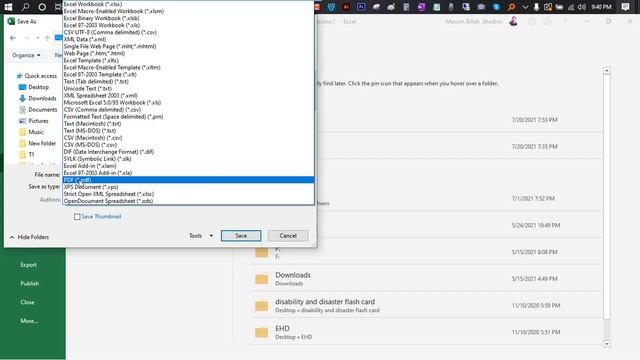Choose Excel 97-2003 Template (*.xlt)
Image resolution: width=640 pixels, height=360 pixels.
point(188,74)
